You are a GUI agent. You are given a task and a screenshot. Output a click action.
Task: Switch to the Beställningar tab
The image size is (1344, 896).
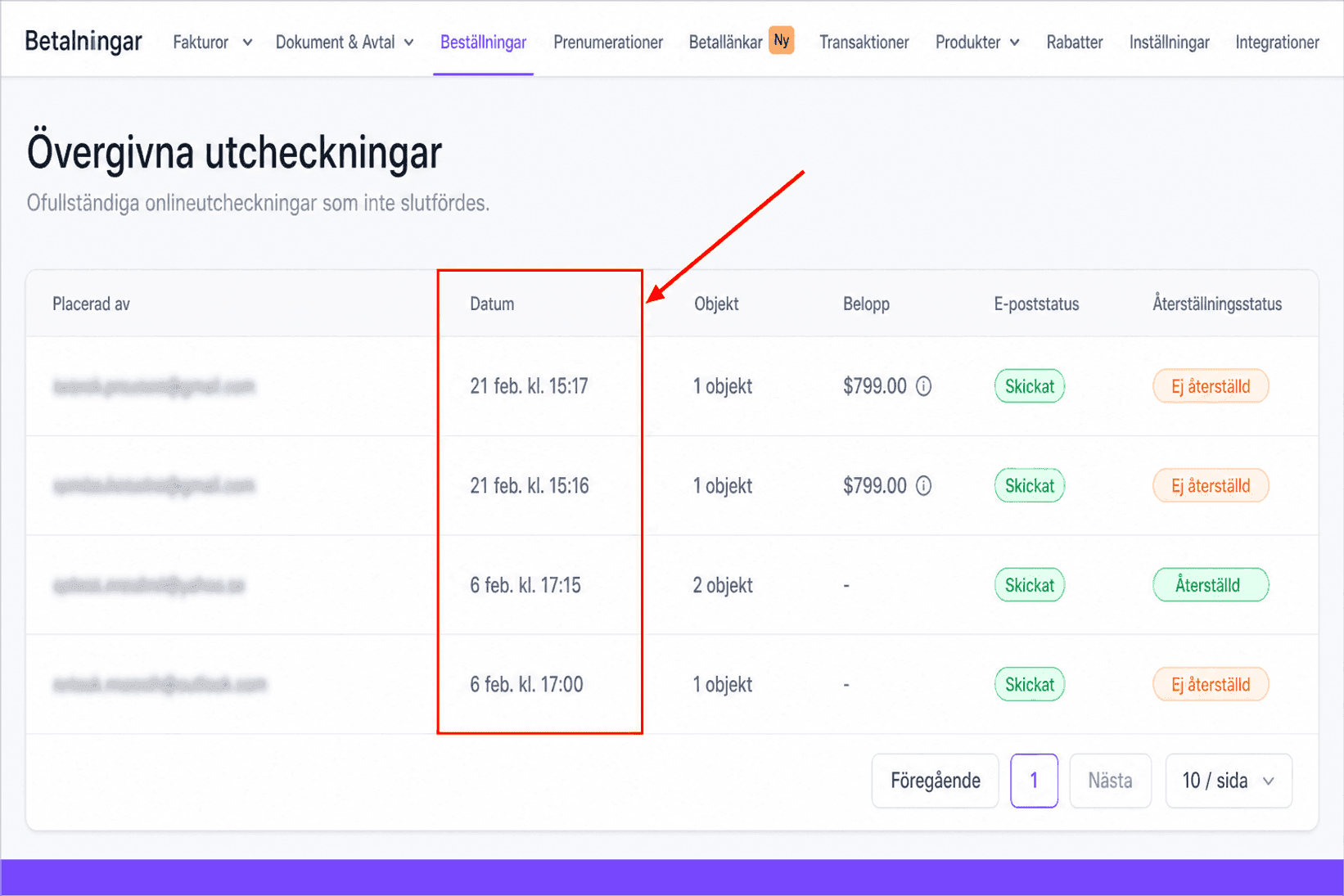[483, 43]
